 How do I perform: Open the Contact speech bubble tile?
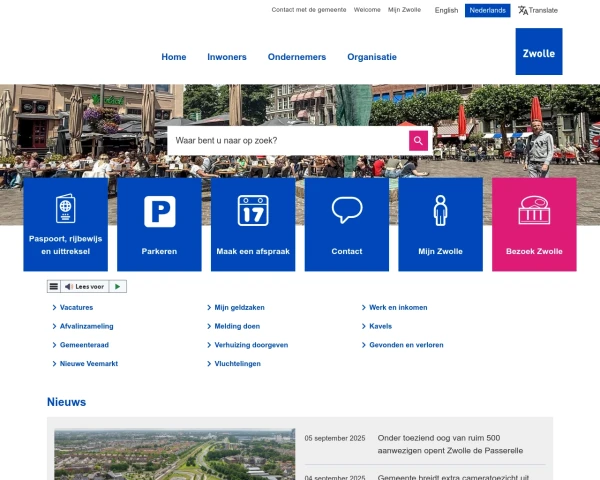(x=347, y=224)
